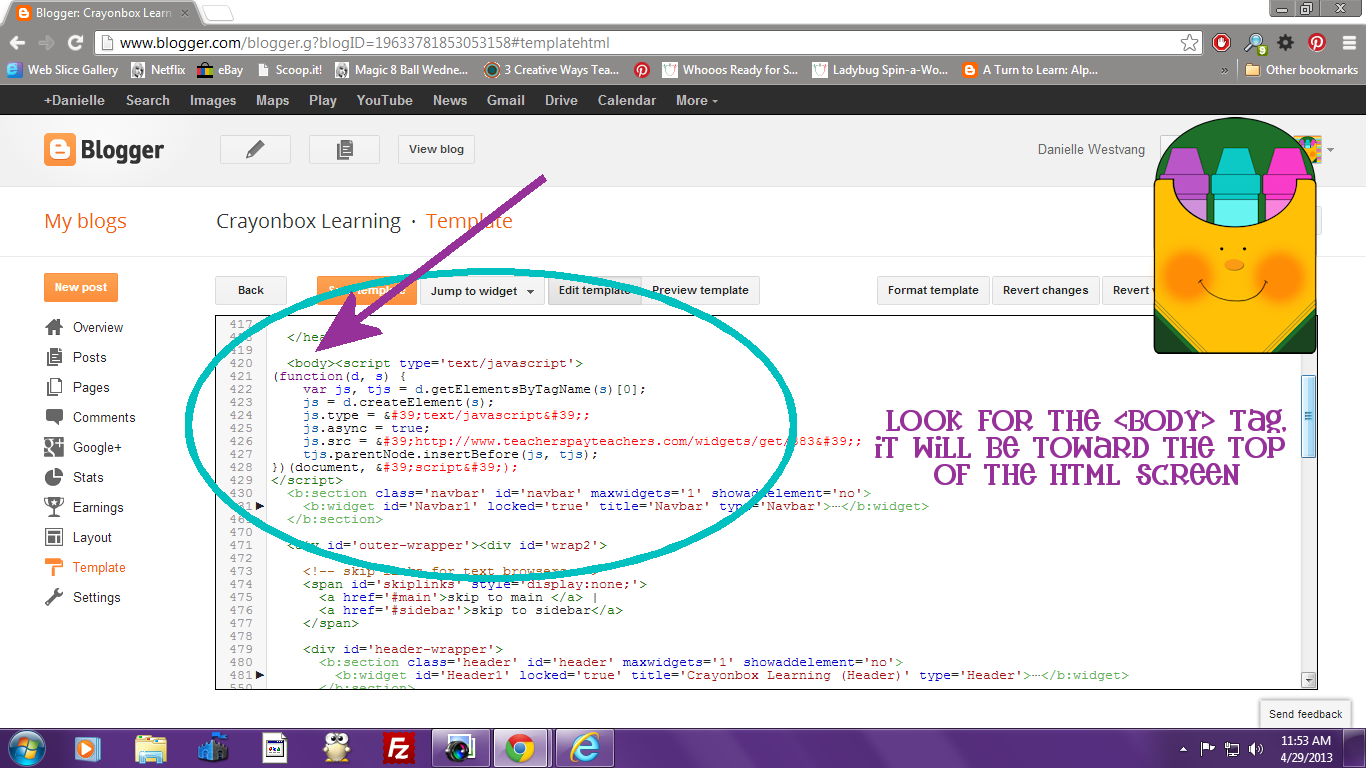Open Gmail in the Google bar
This screenshot has height=768, width=1366.
[x=506, y=100]
